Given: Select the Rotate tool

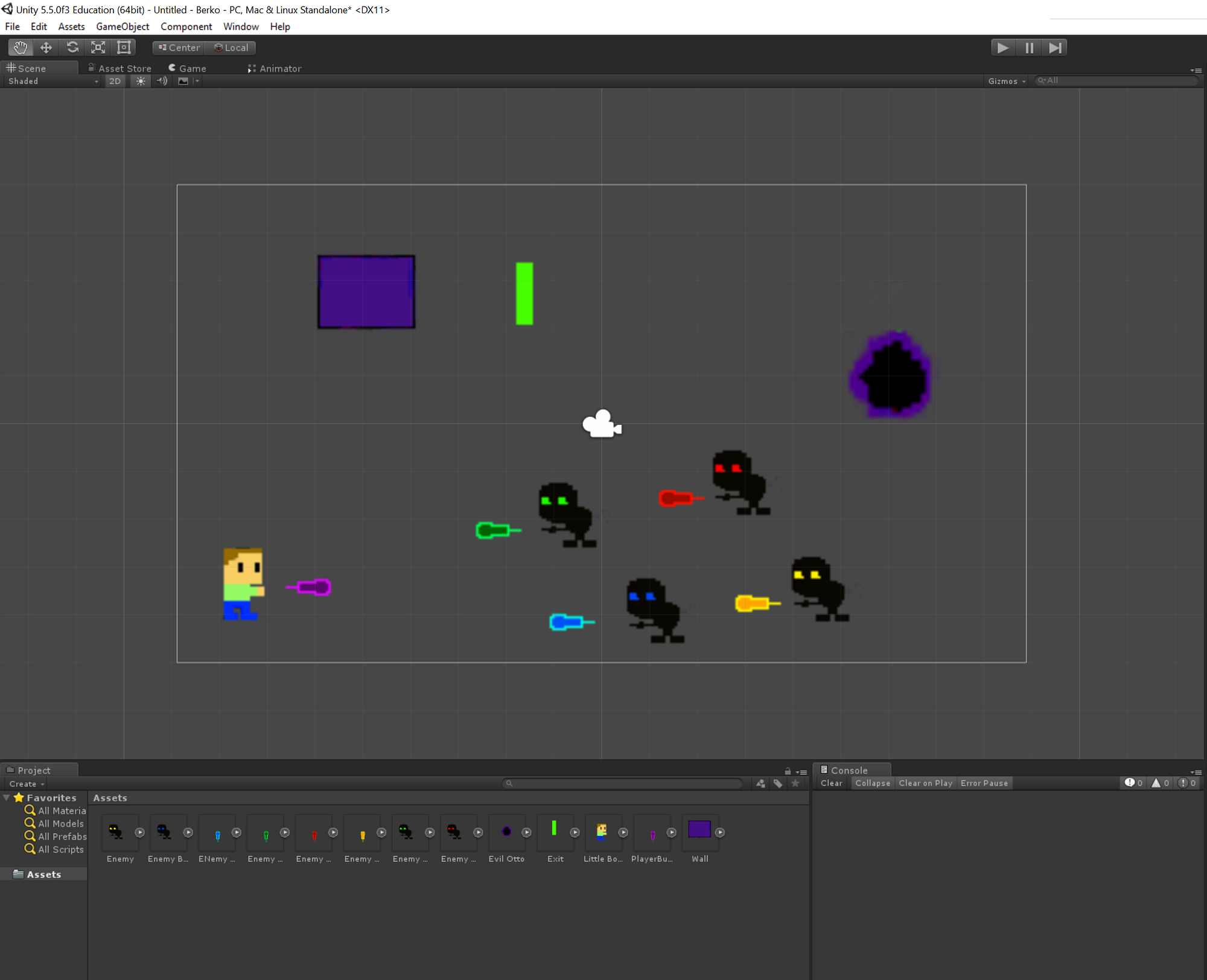Looking at the screenshot, I should coord(72,48).
